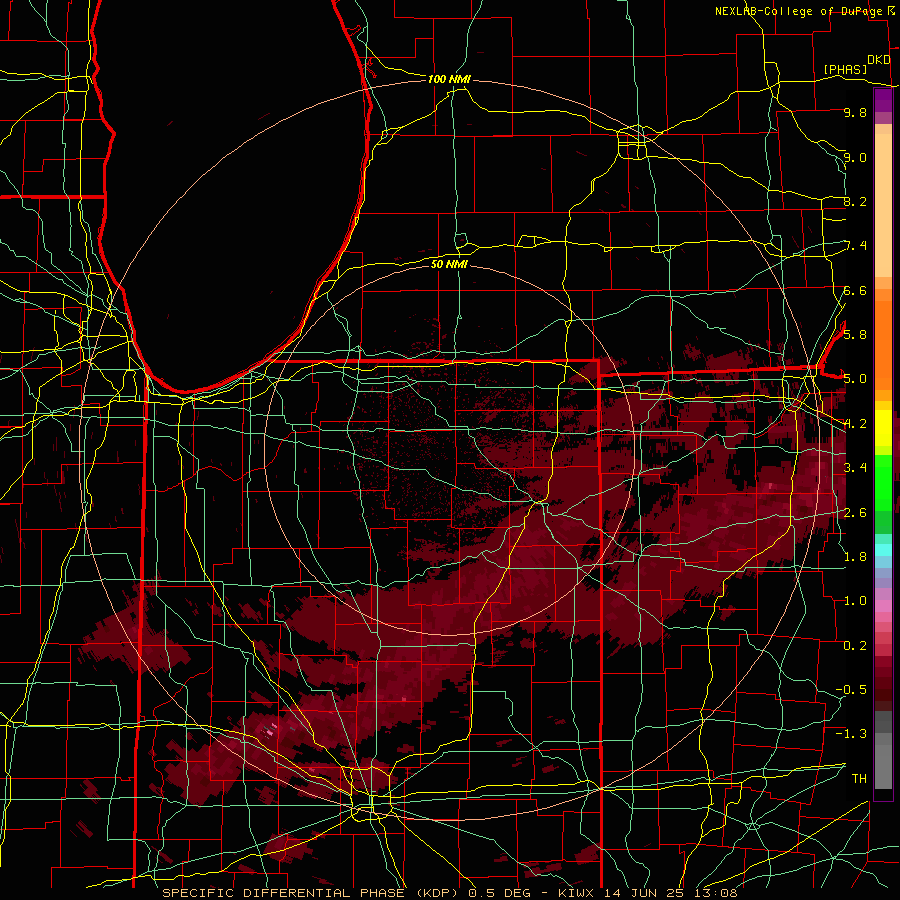This screenshot has width=900, height=900.
Task: Click the 8.2 scale value
Action: 855,201
